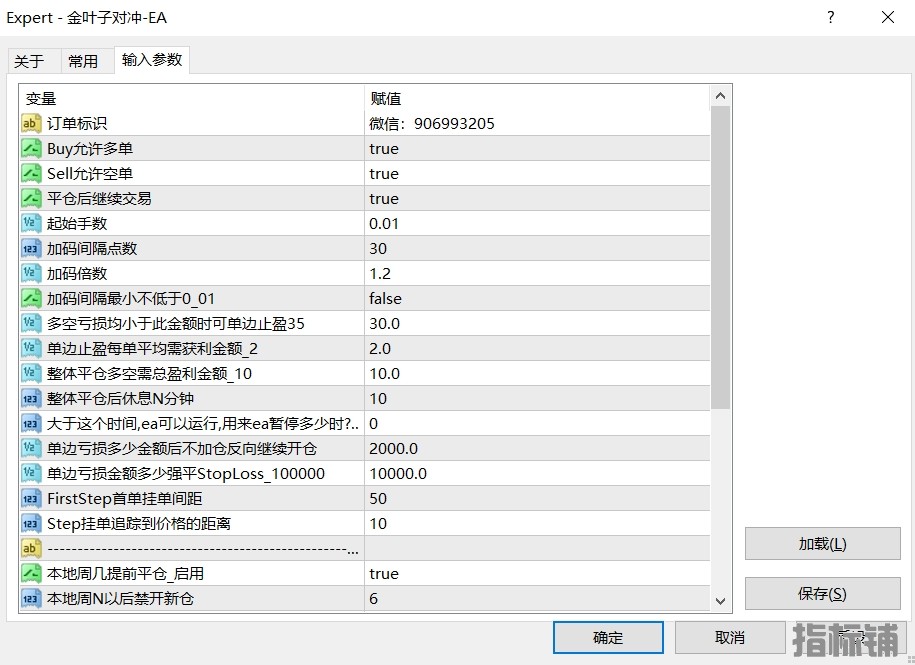The width and height of the screenshot is (915, 665).
Task: Select the 本地周N以后禁开新仓 variable name
Action: click(x=120, y=598)
